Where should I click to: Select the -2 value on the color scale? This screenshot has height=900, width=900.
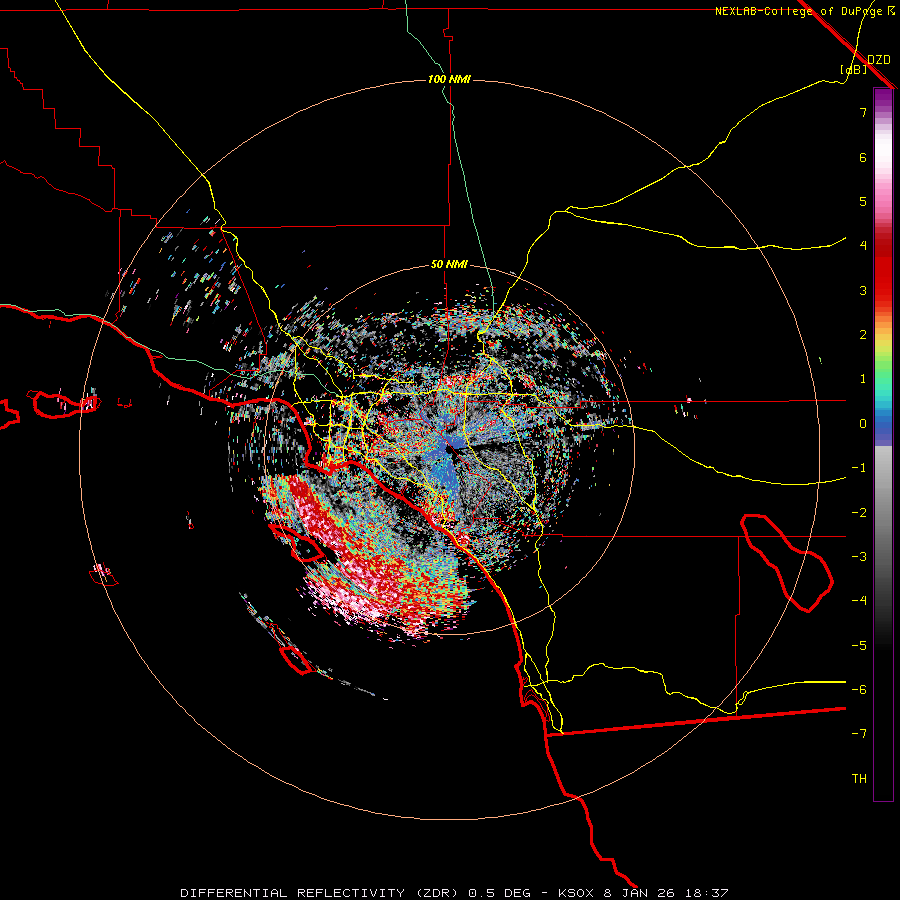(x=859, y=513)
